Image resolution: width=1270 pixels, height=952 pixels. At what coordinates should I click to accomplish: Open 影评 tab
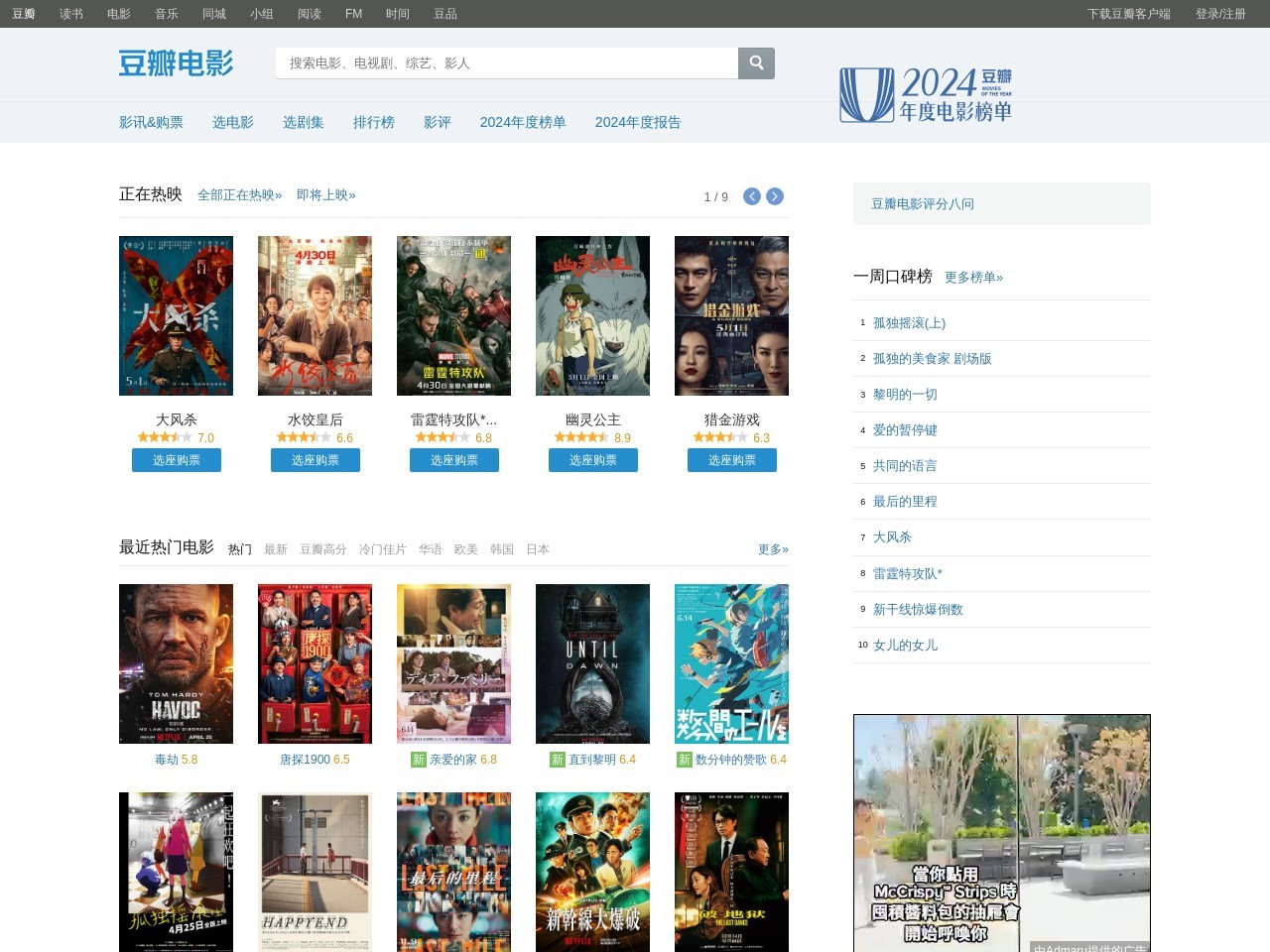click(438, 122)
